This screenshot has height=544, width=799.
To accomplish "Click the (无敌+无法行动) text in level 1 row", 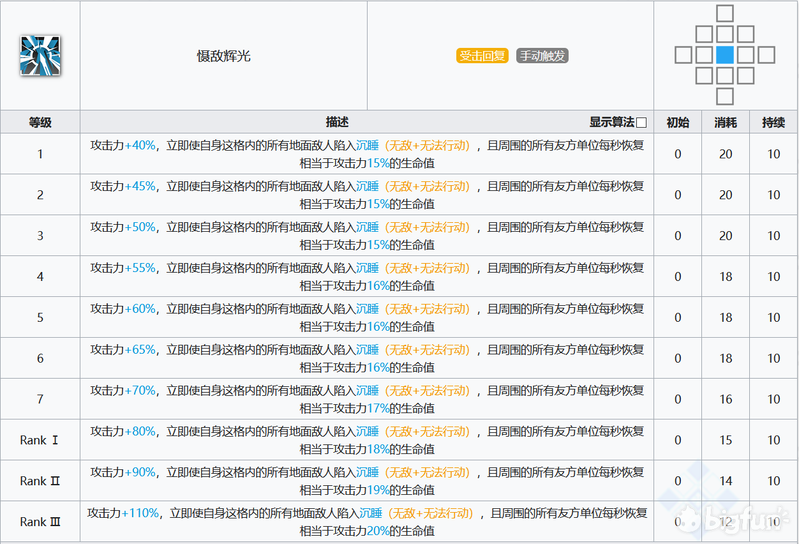I will pos(427,145).
